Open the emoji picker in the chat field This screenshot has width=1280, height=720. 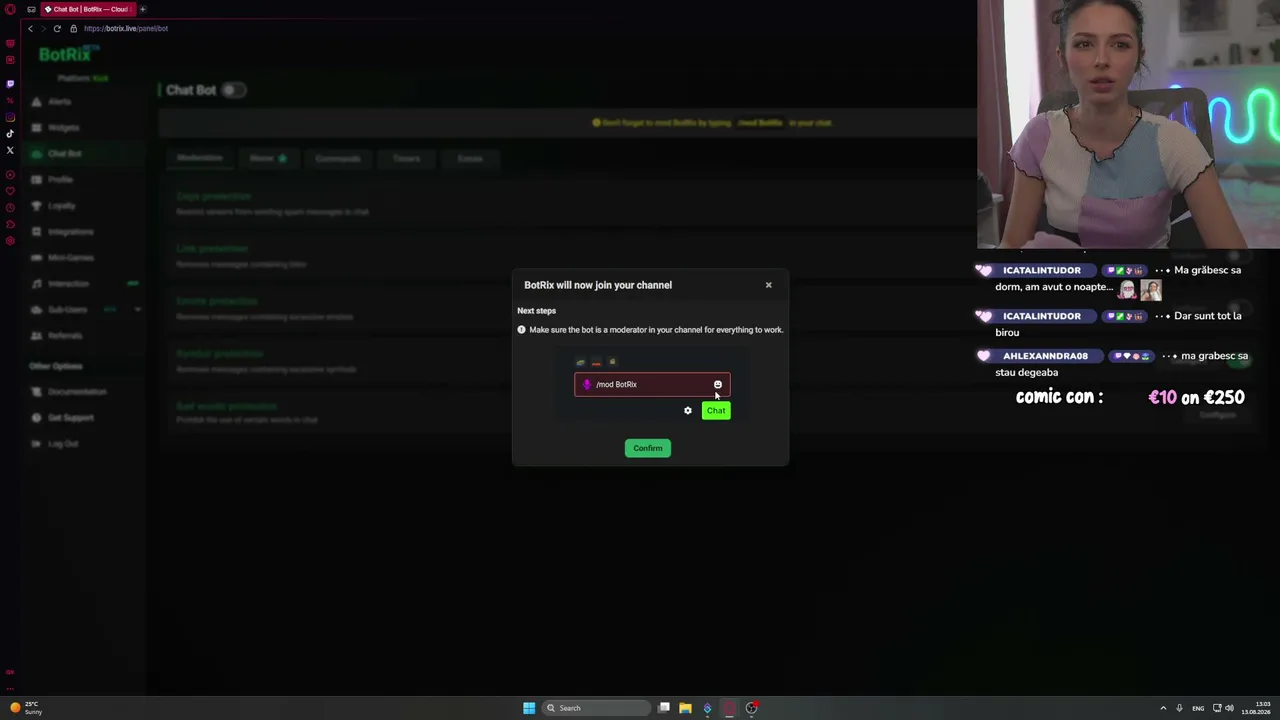717,384
